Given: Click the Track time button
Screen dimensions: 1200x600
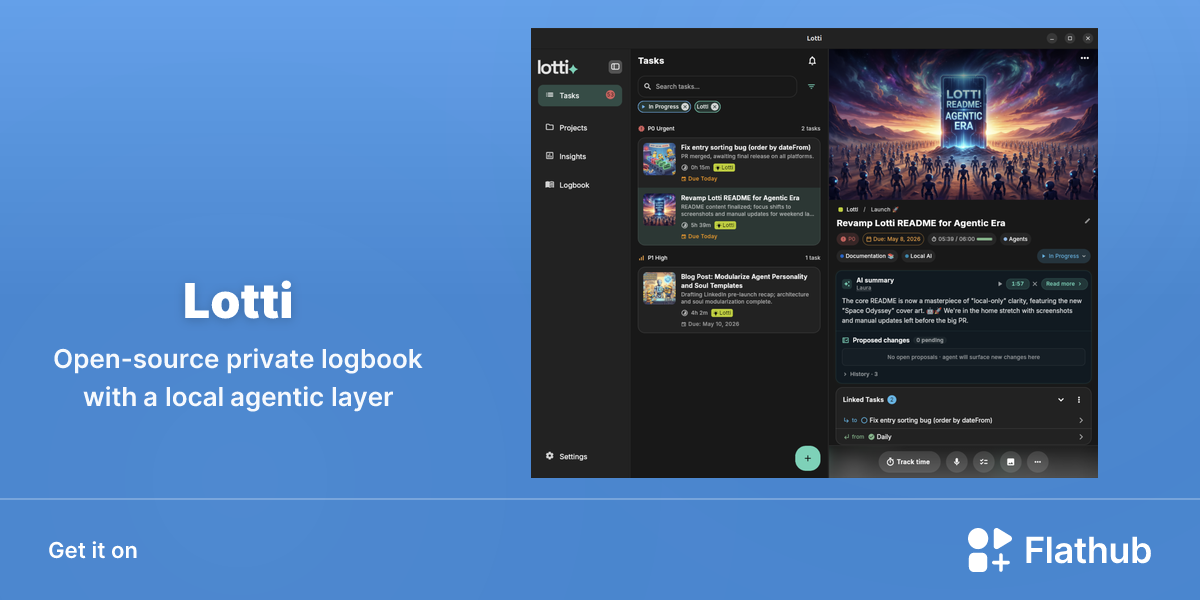Looking at the screenshot, I should click(x=909, y=462).
